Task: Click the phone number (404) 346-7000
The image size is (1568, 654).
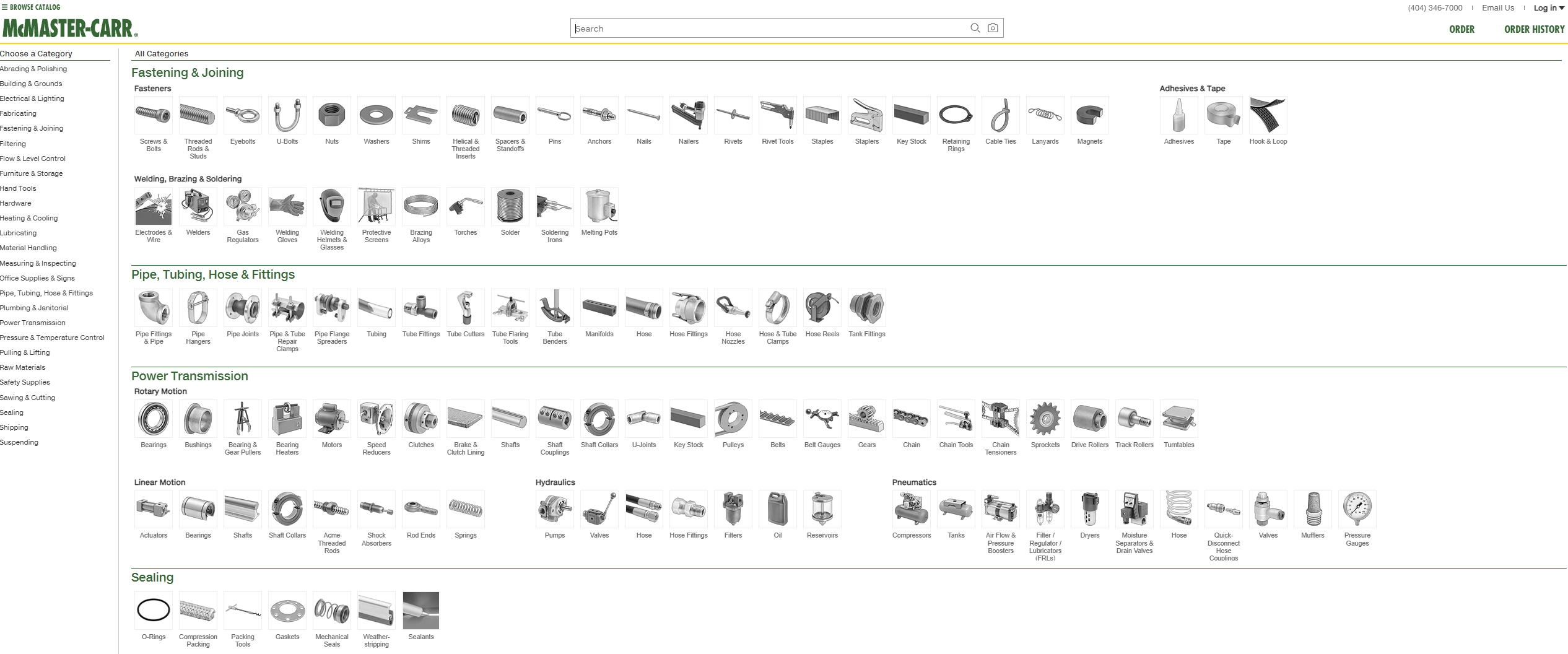Action: [1435, 8]
